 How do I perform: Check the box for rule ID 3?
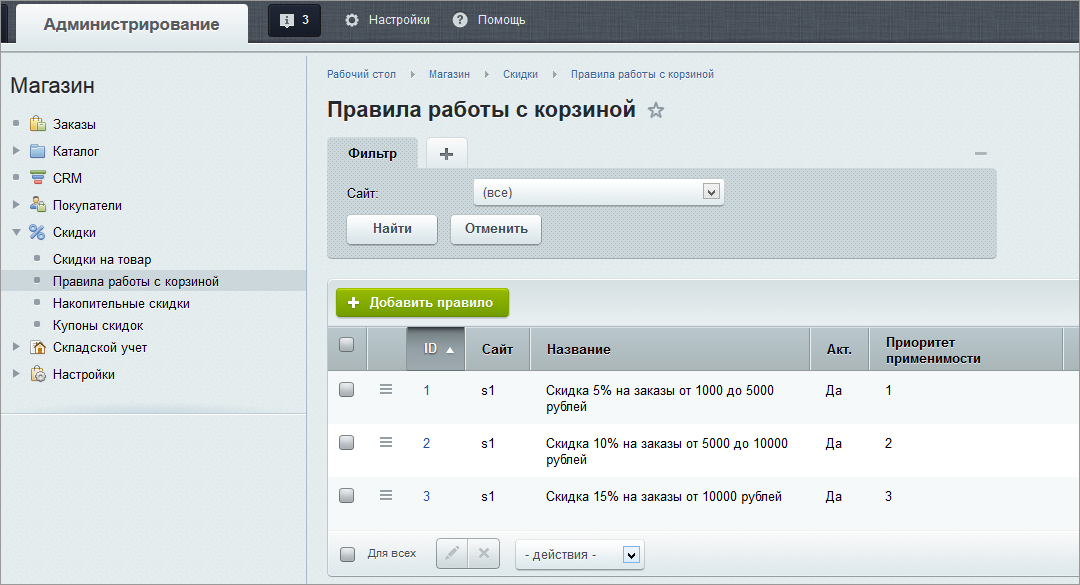click(346, 496)
